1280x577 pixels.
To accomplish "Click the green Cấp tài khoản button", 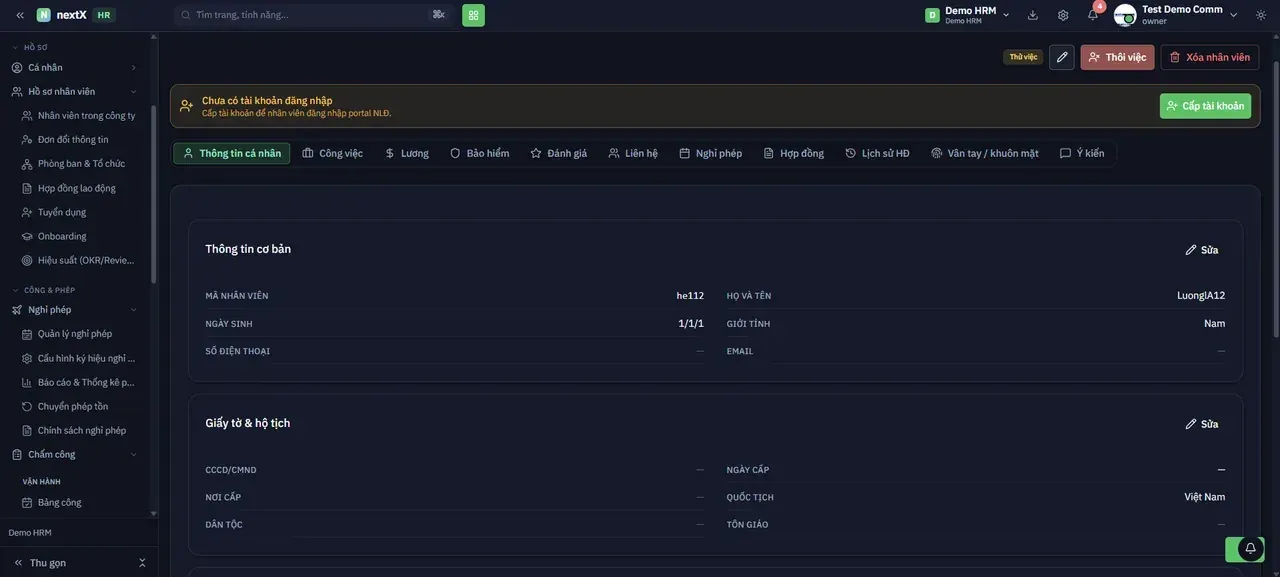I will tap(1205, 106).
